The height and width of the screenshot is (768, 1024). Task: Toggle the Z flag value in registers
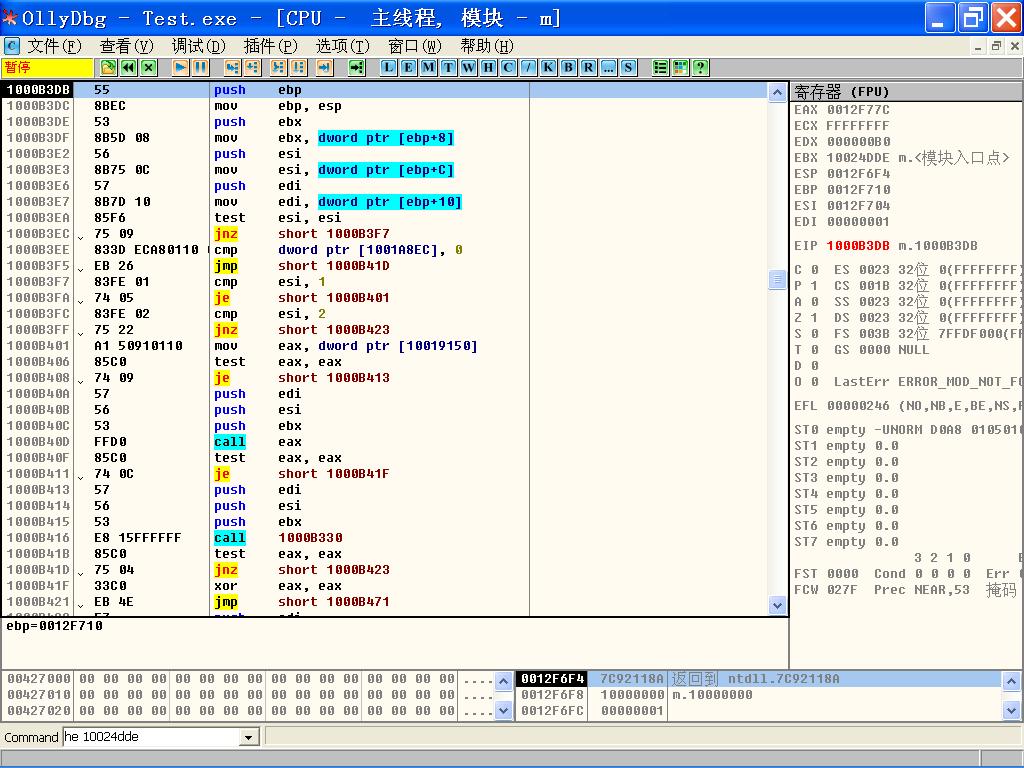(814, 318)
